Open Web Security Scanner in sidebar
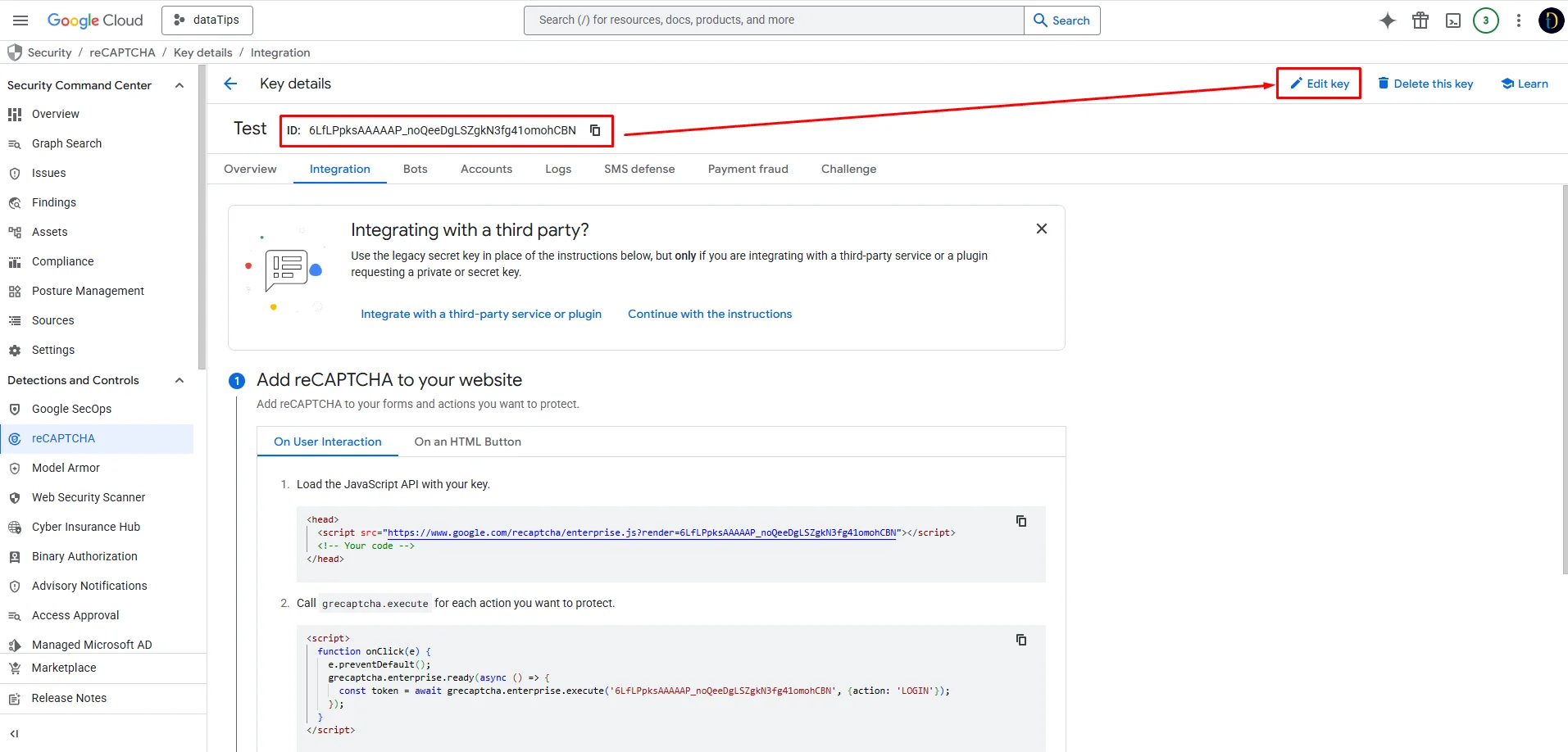This screenshot has height=752, width=1568. (89, 497)
